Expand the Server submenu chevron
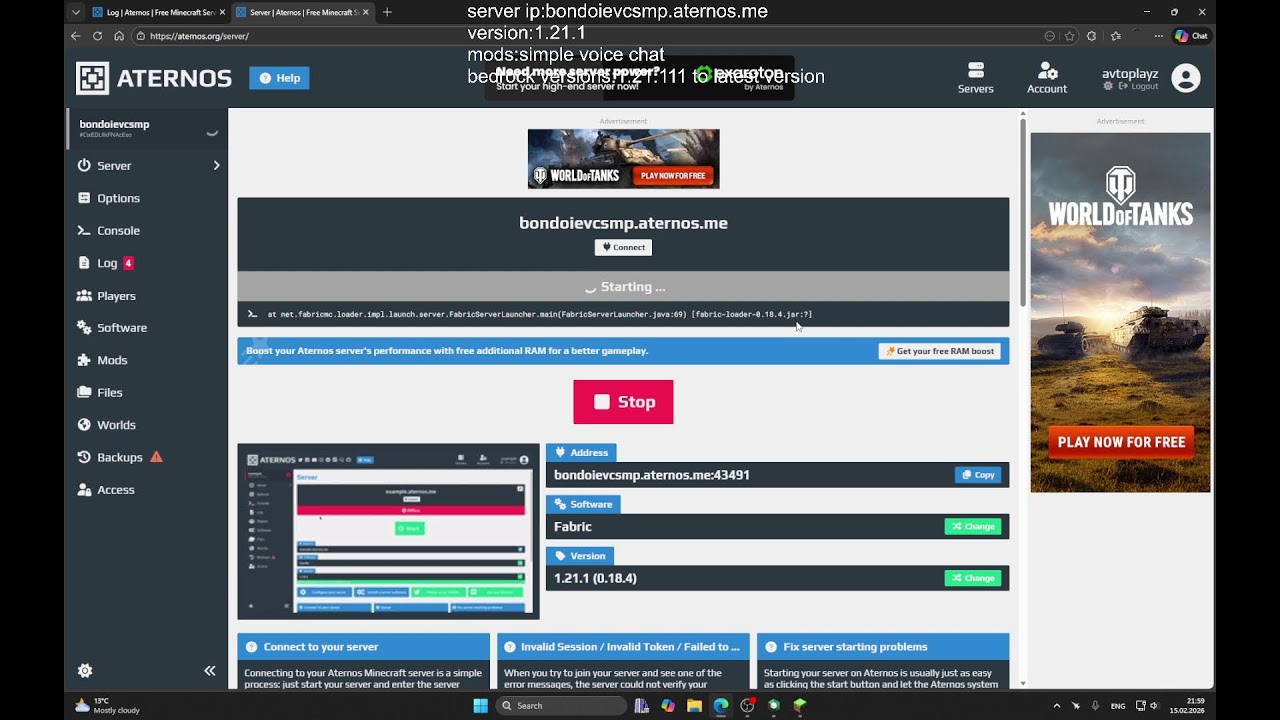This screenshot has height=720, width=1280. pos(216,166)
